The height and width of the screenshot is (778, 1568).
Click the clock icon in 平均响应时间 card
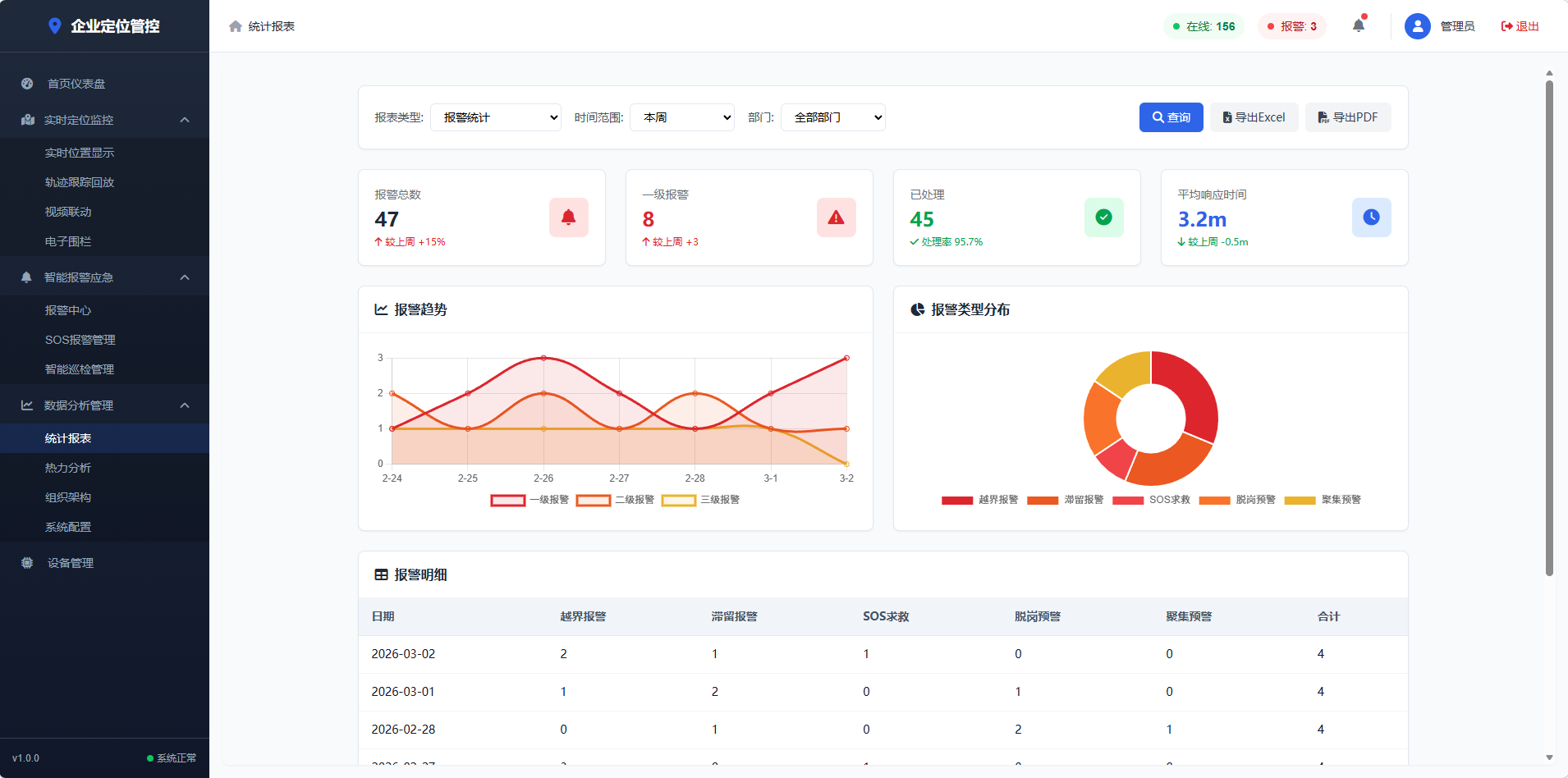[x=1371, y=217]
